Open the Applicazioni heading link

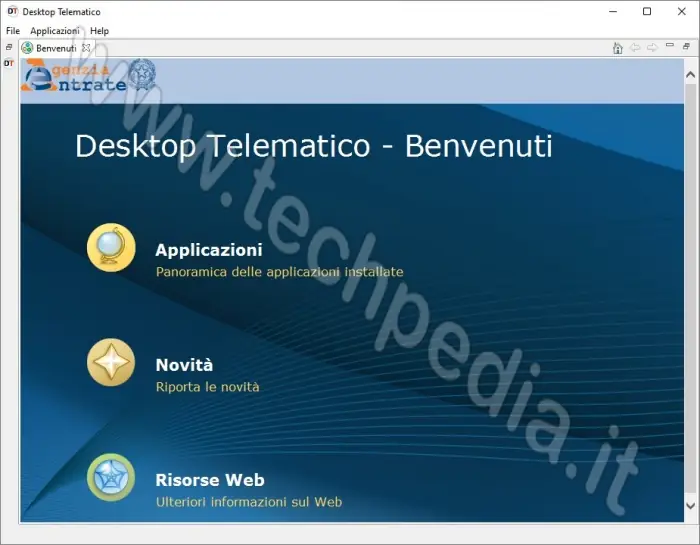209,250
